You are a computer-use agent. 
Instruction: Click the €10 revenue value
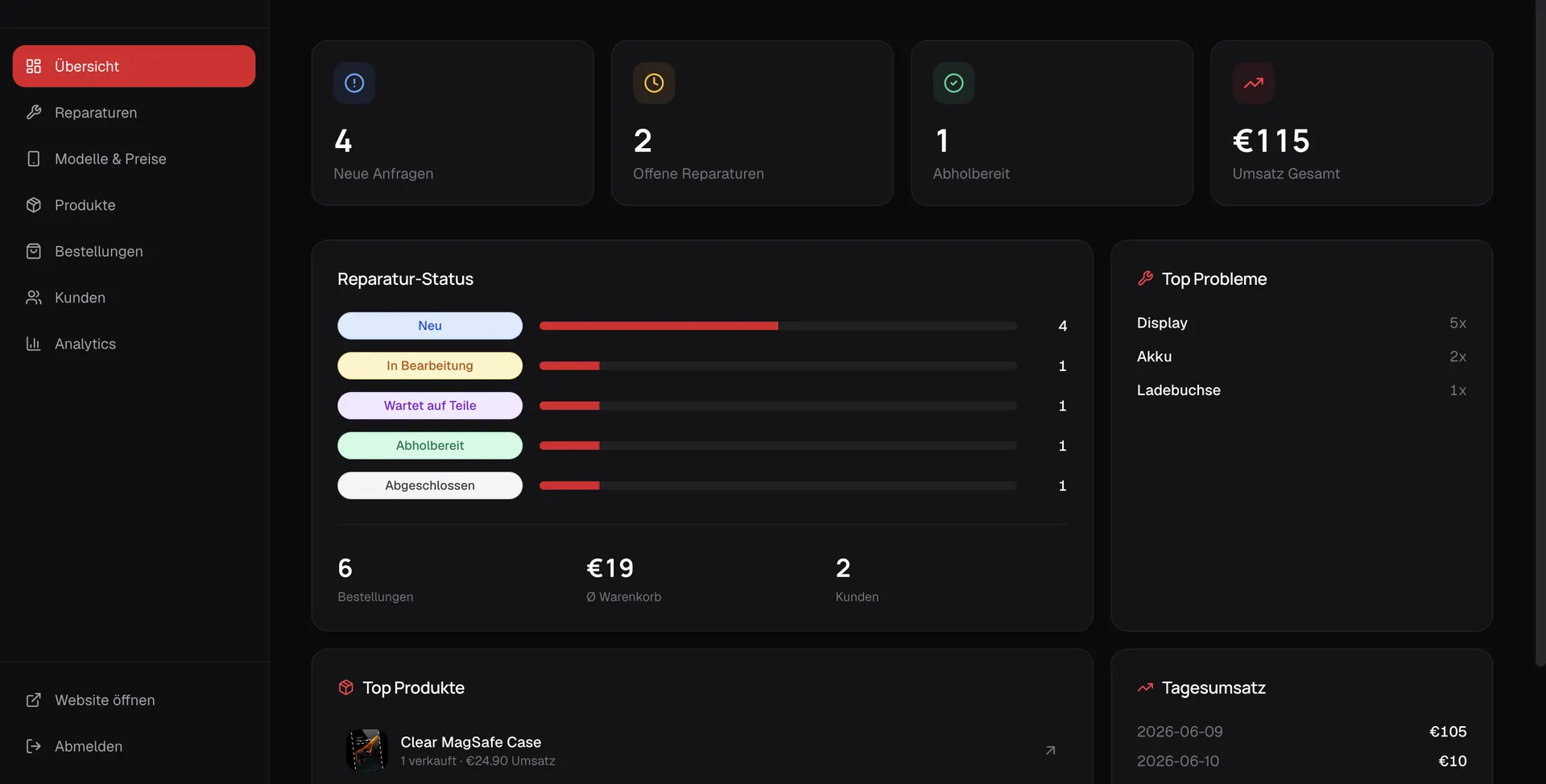1453,761
